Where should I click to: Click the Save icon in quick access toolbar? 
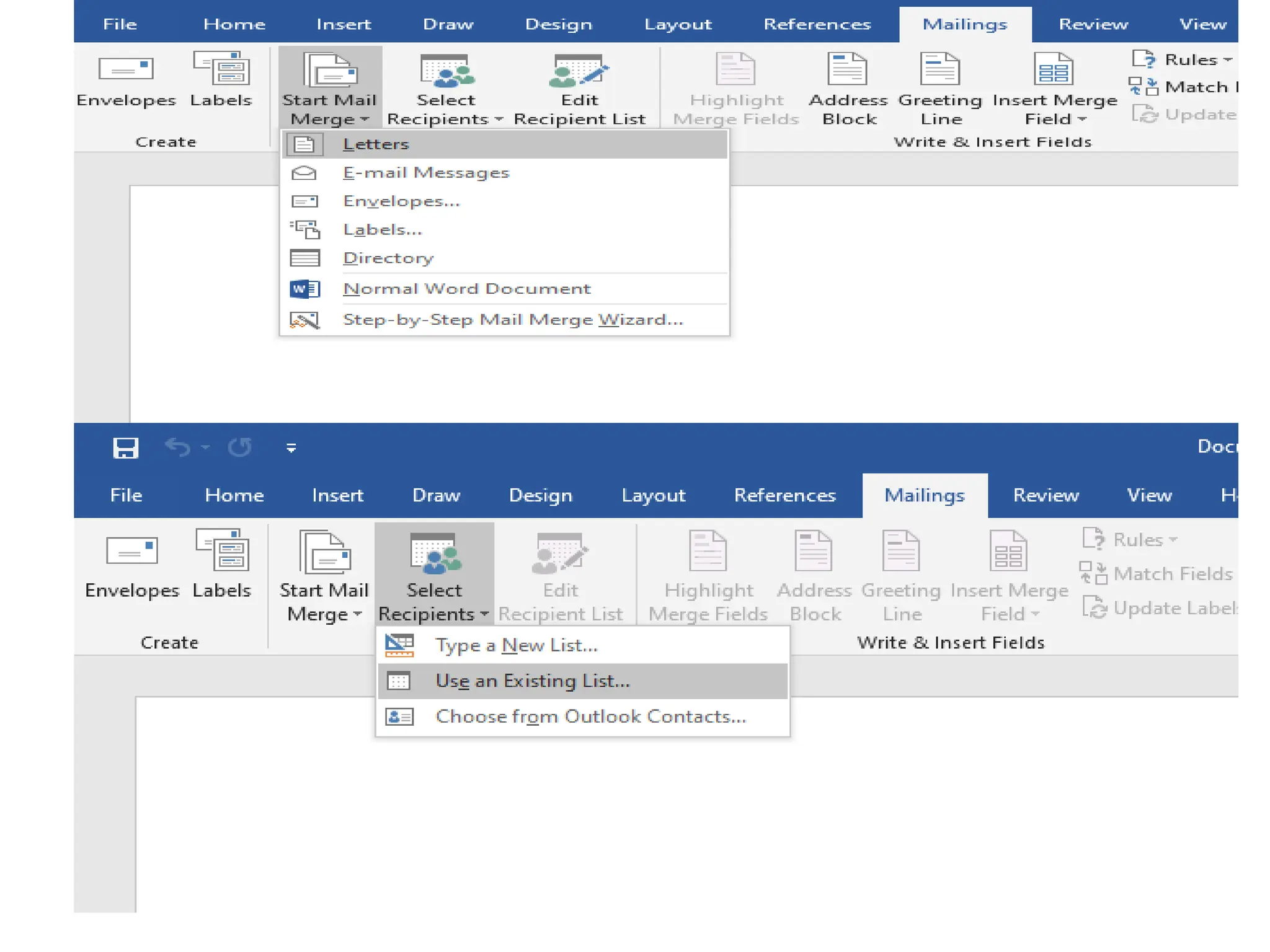click(125, 447)
